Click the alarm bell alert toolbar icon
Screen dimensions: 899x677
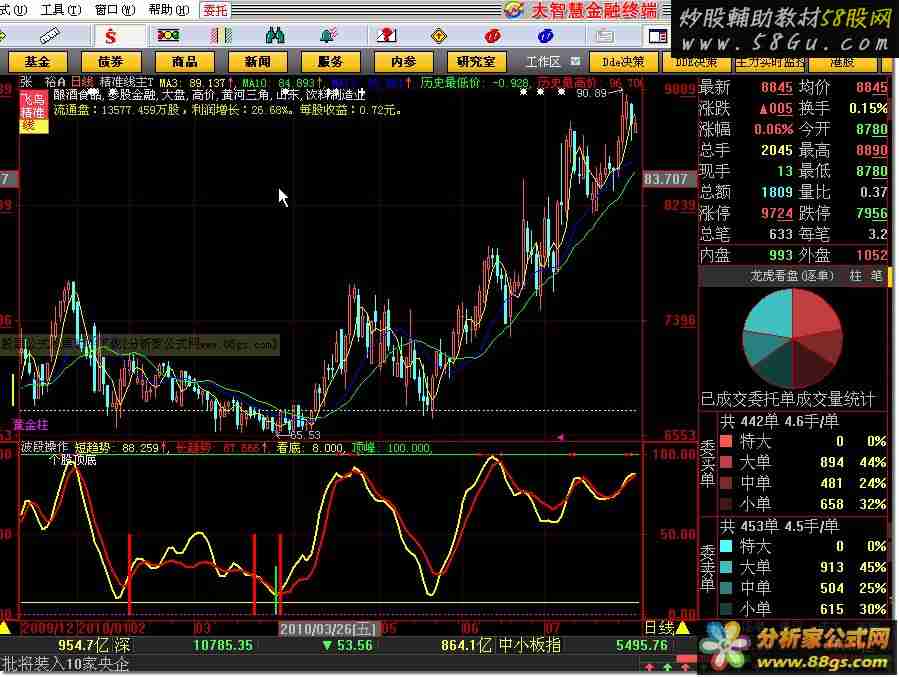coord(329,36)
